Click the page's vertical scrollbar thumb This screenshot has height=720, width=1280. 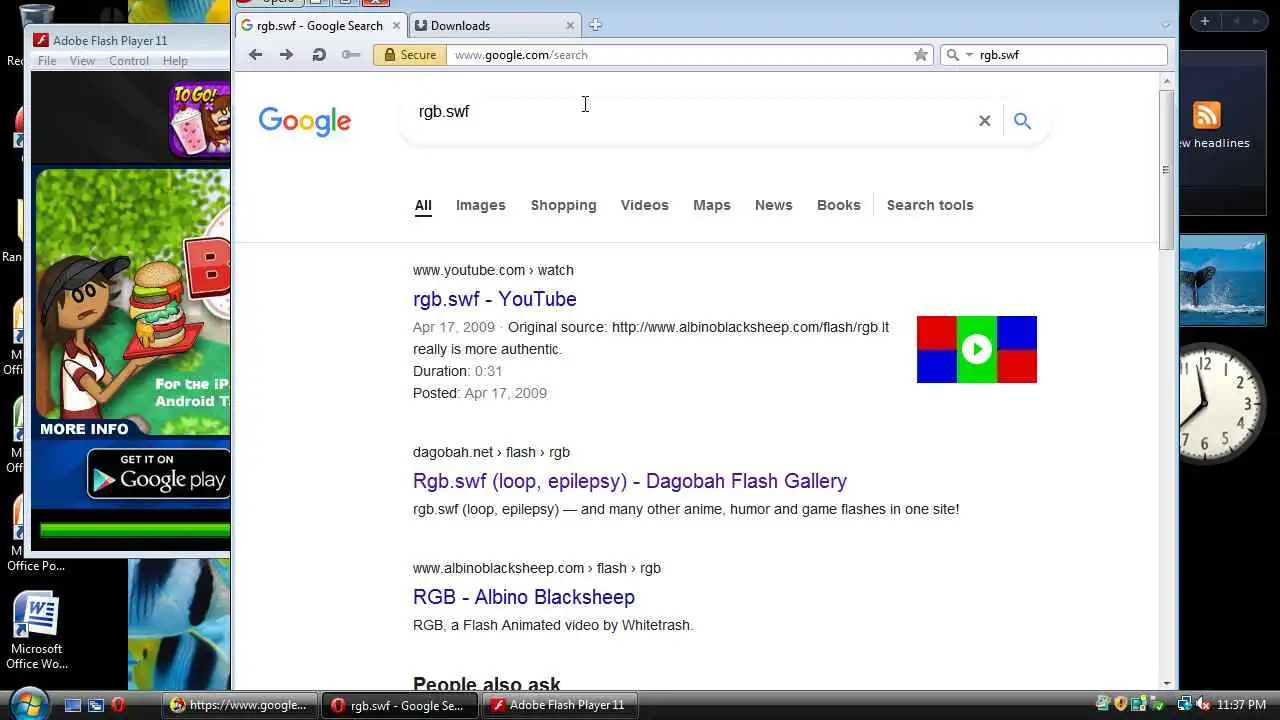[1167, 170]
